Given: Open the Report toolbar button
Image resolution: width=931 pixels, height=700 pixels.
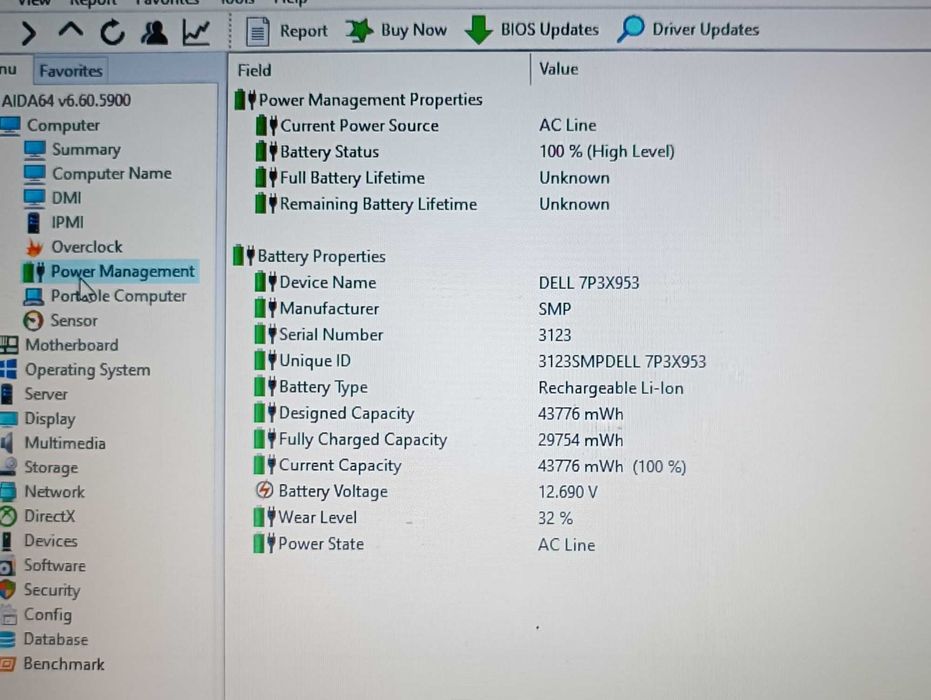Looking at the screenshot, I should (287, 31).
